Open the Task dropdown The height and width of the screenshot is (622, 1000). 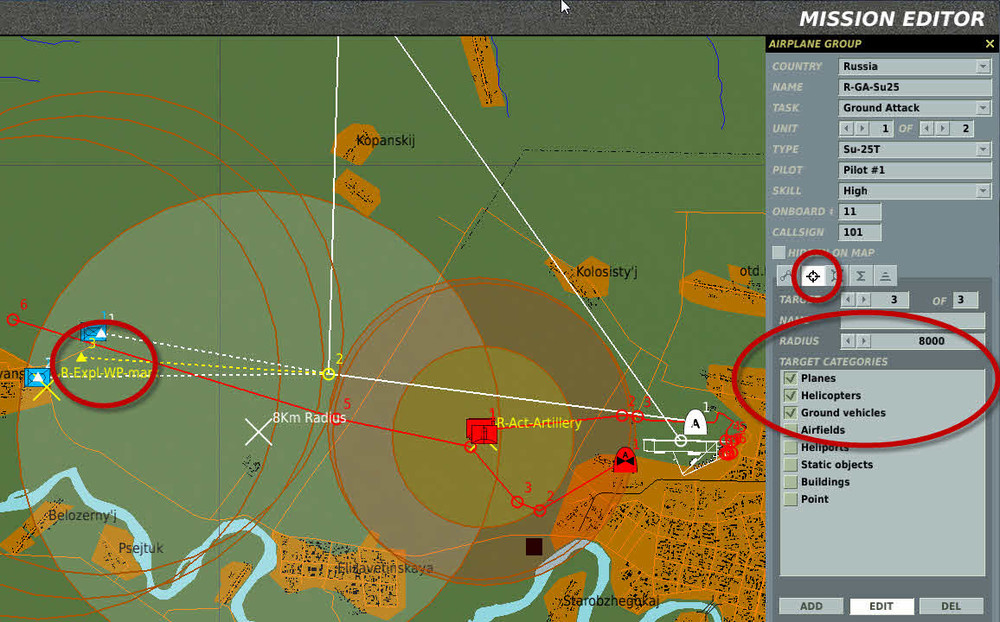983,107
